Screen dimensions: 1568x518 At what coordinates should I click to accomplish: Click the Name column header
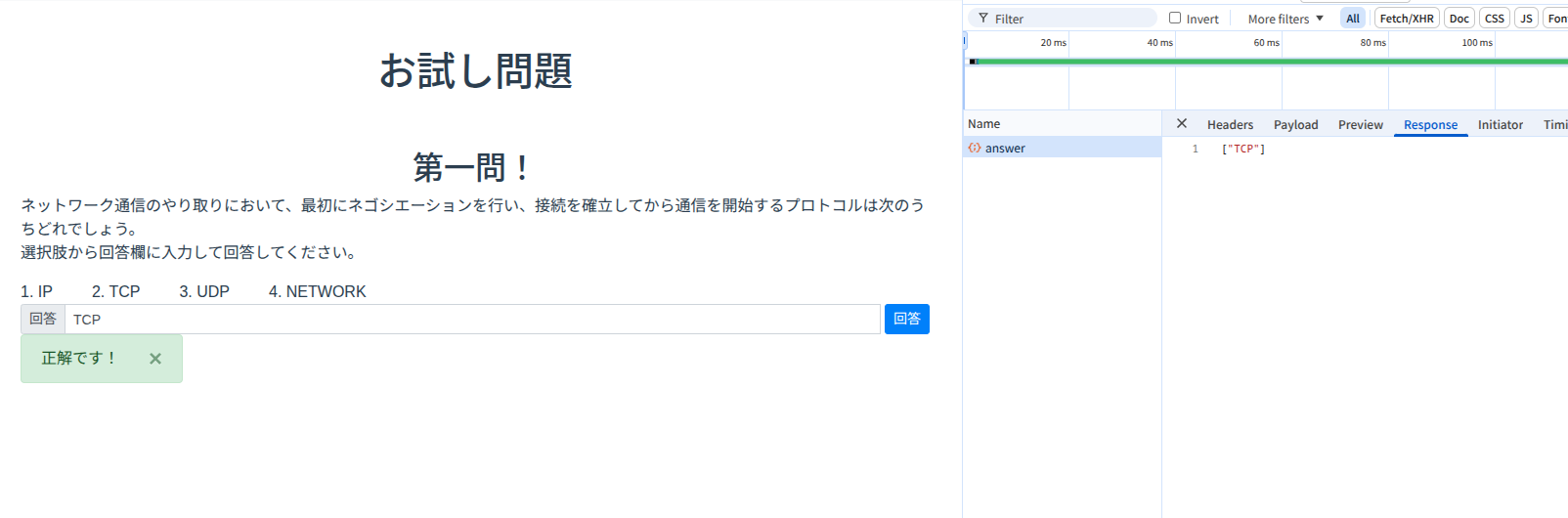[x=983, y=124]
